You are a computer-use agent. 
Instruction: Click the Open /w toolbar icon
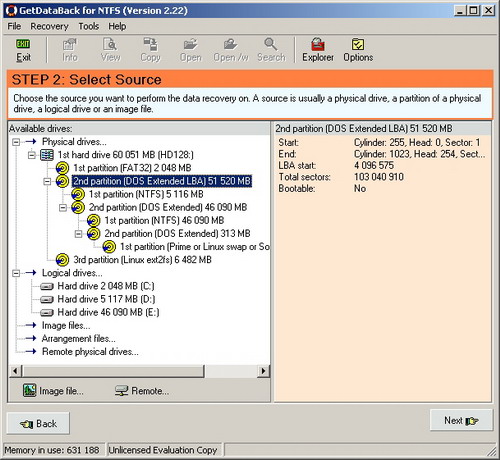coord(230,44)
